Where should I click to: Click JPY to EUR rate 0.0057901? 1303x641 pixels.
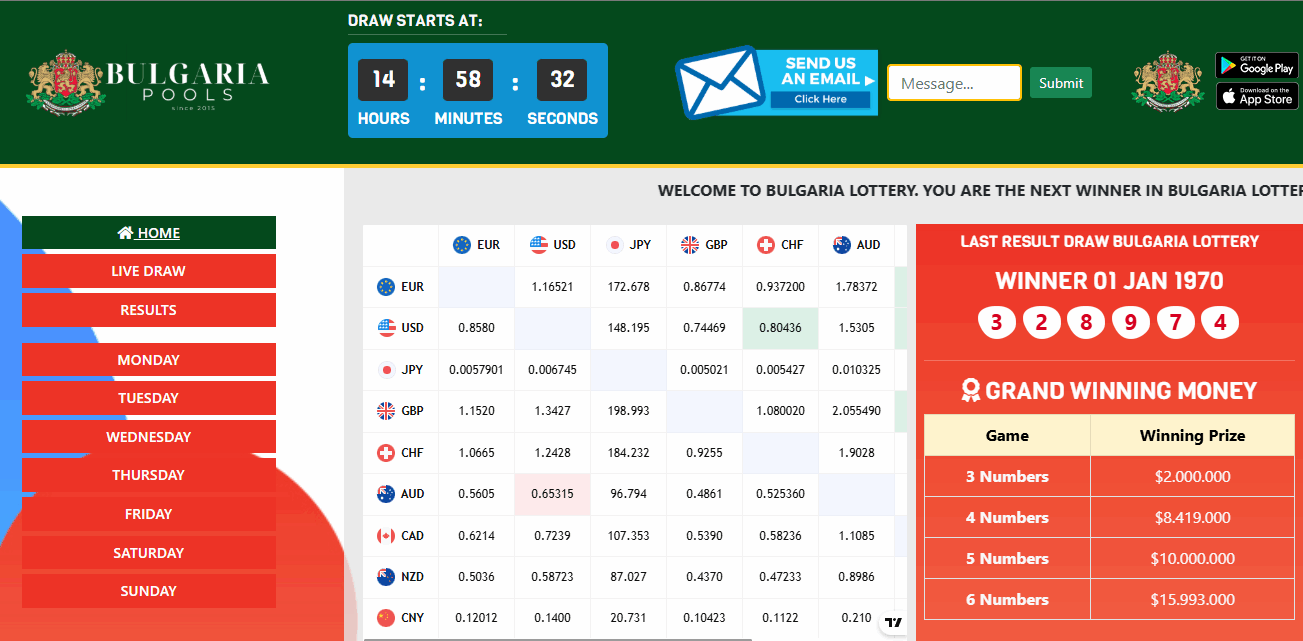click(x=477, y=370)
